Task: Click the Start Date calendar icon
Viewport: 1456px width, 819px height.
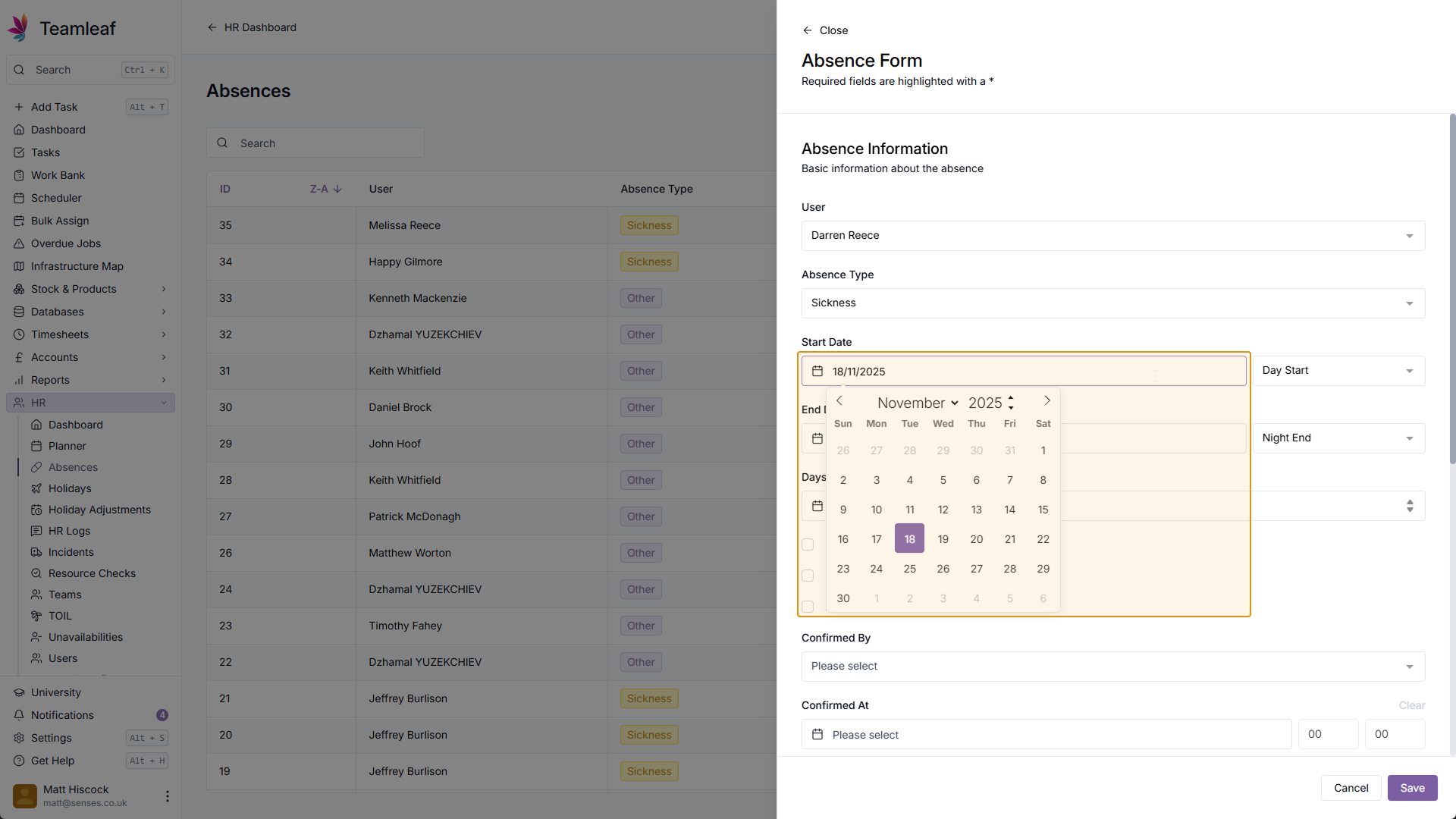Action: [817, 372]
